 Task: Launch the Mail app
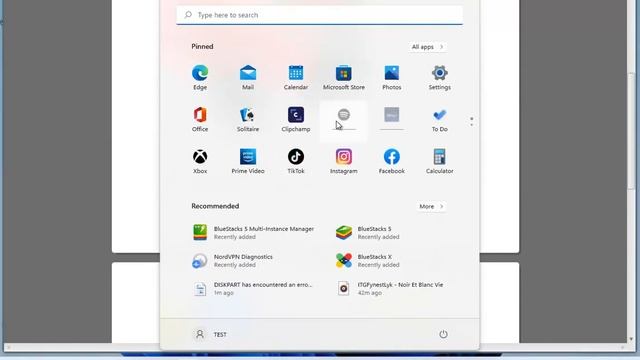pos(248,78)
